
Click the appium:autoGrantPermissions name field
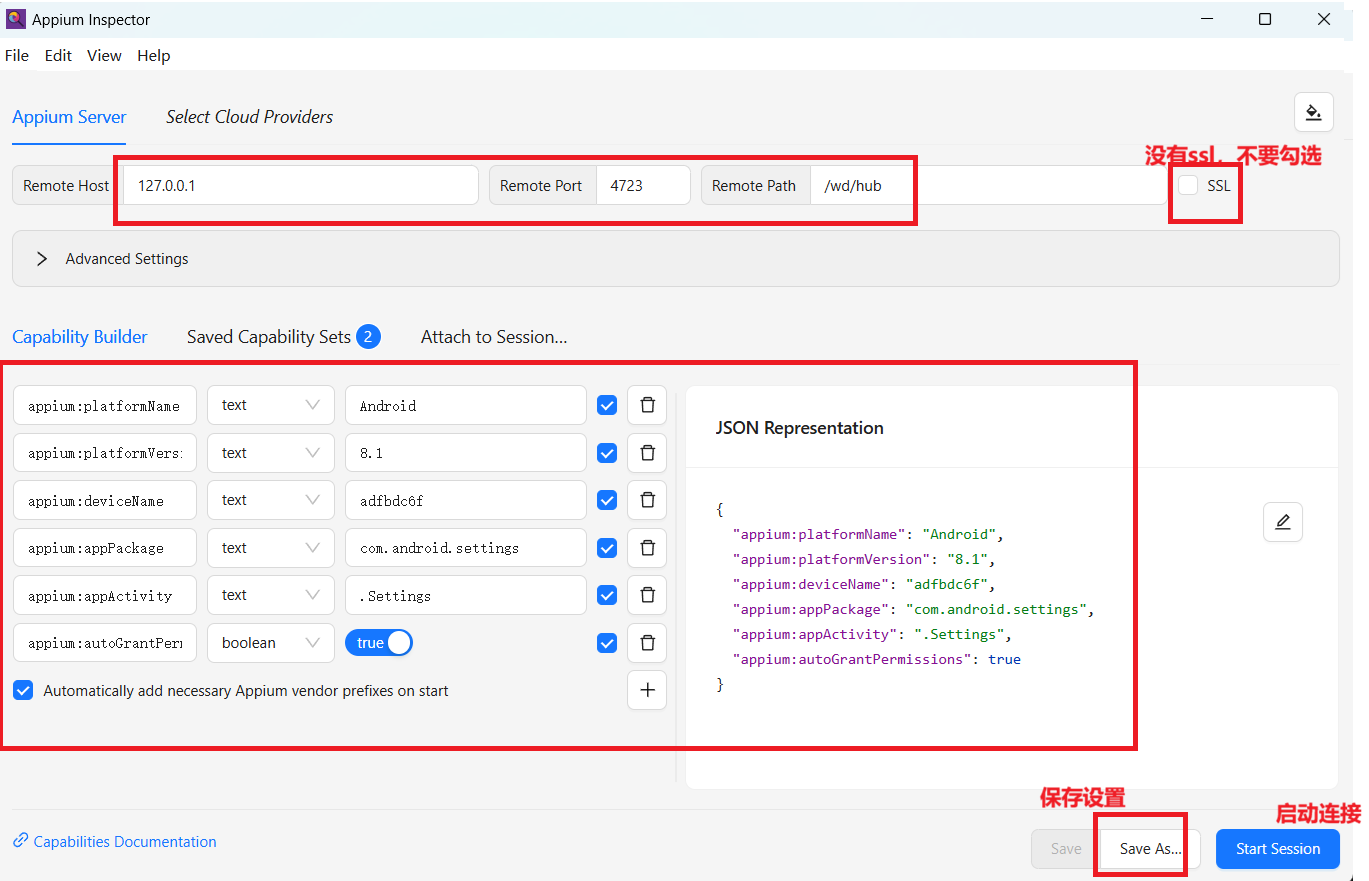pyautogui.click(x=105, y=643)
